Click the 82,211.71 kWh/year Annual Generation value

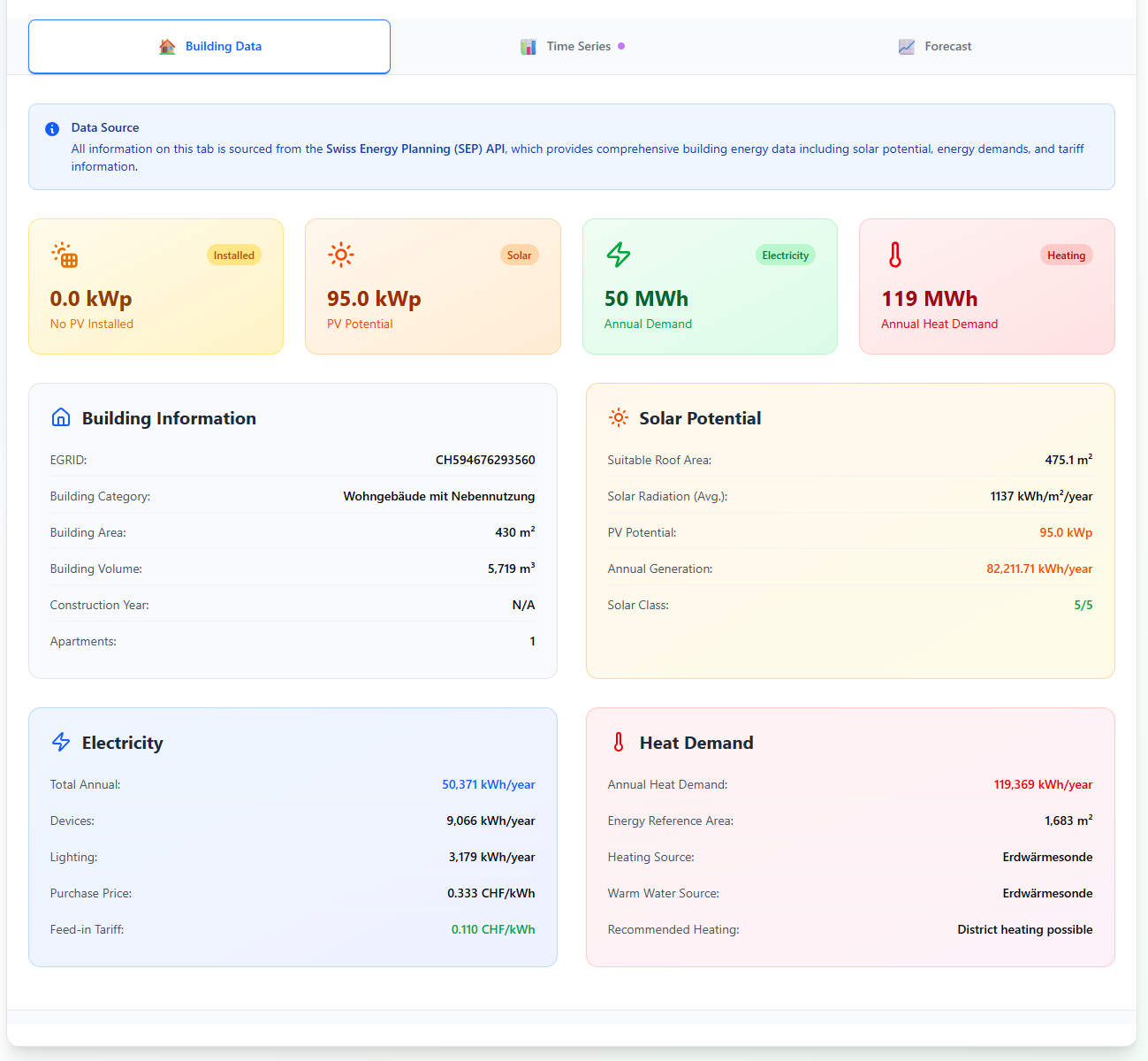point(1039,569)
